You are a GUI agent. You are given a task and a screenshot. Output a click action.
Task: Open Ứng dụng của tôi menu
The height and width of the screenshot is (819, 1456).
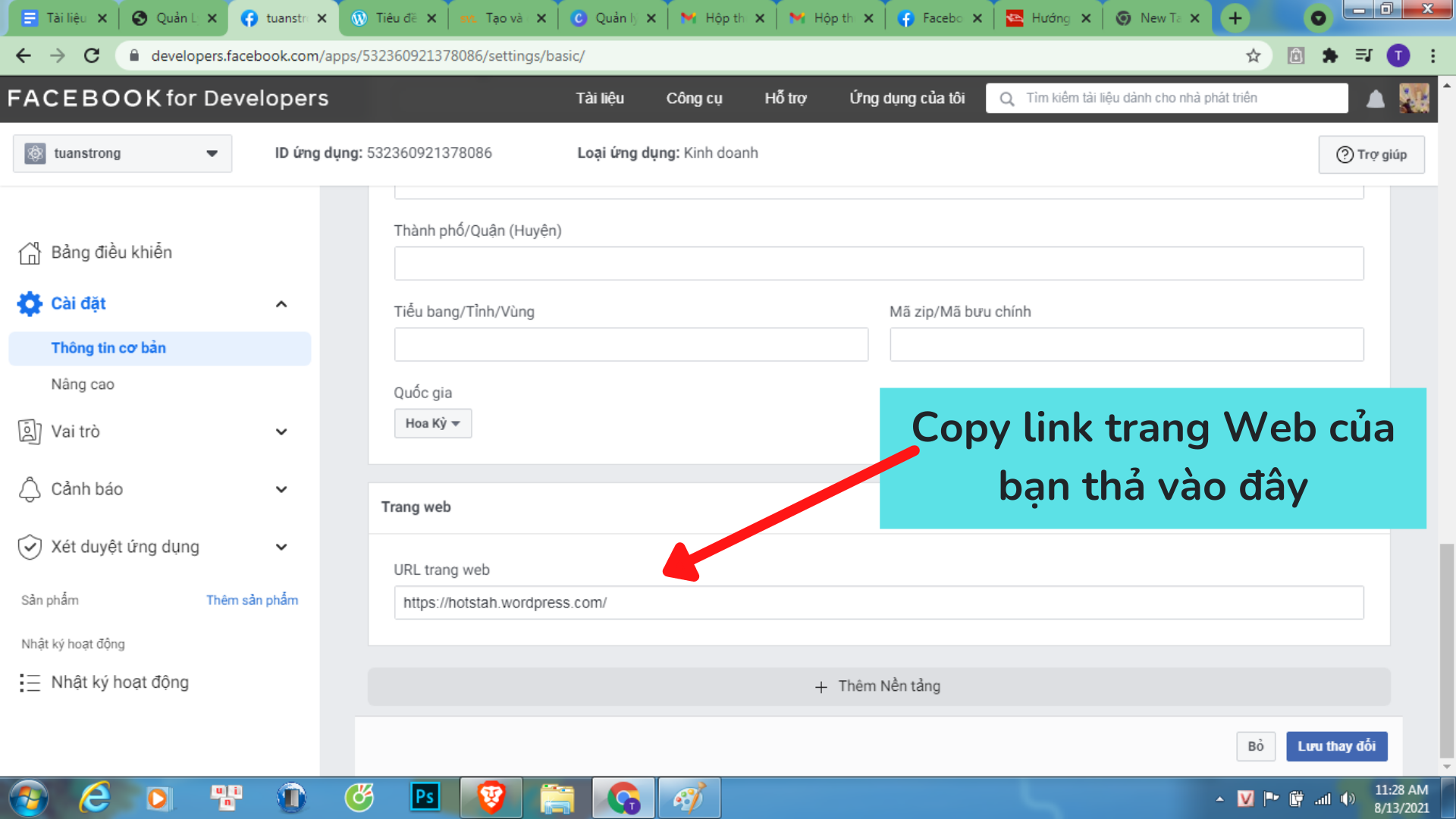(907, 99)
